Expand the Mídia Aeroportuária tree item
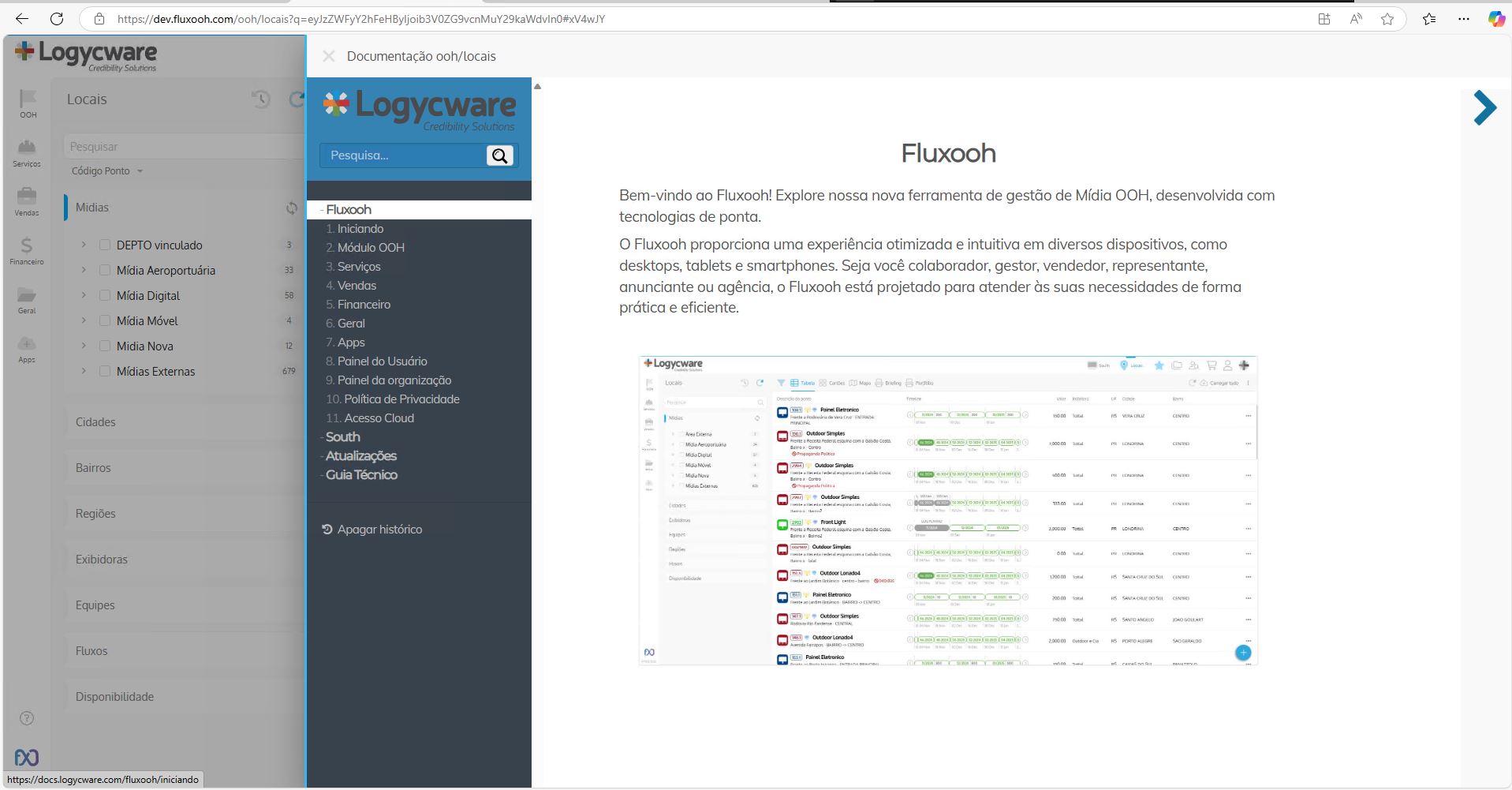 click(x=84, y=271)
